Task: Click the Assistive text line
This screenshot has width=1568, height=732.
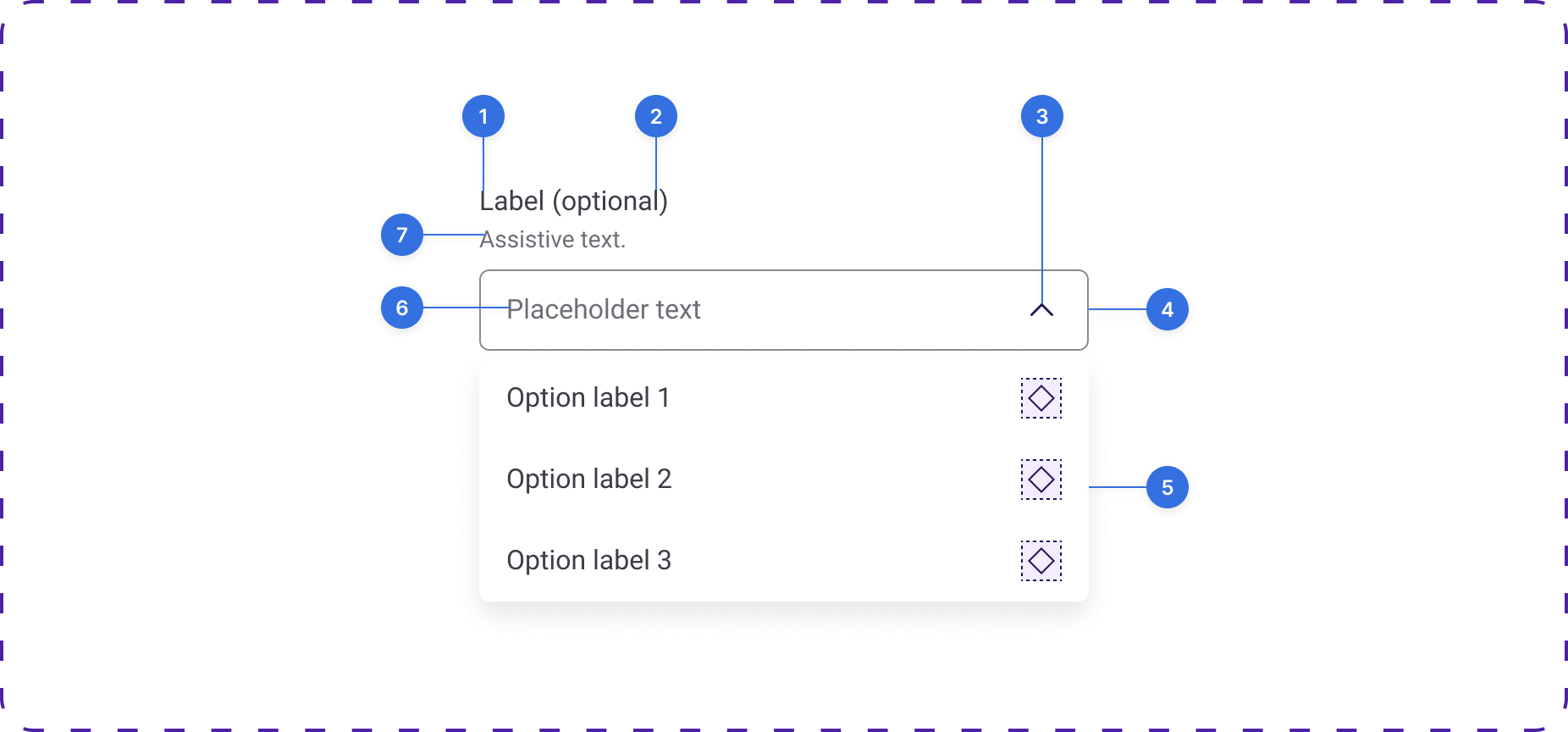Action: (553, 240)
